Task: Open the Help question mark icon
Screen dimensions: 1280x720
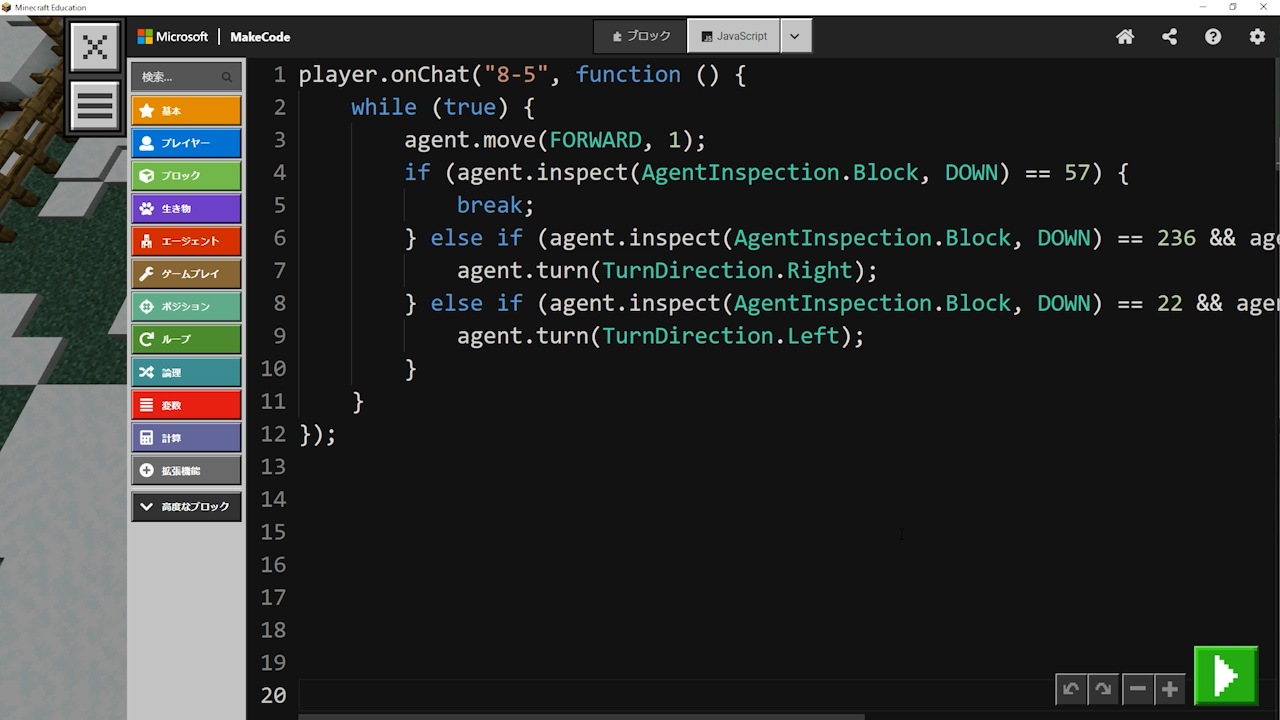Action: [1213, 37]
